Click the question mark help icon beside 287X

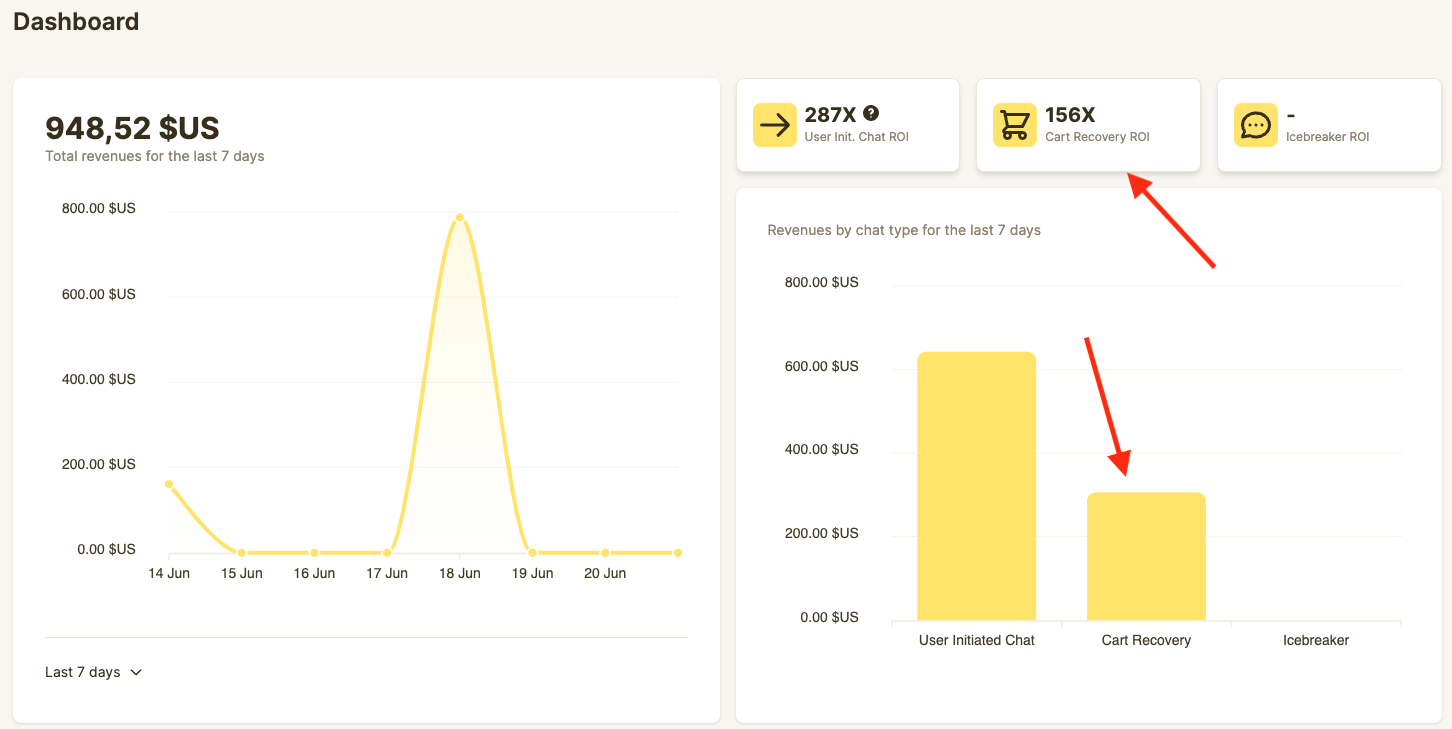(871, 113)
